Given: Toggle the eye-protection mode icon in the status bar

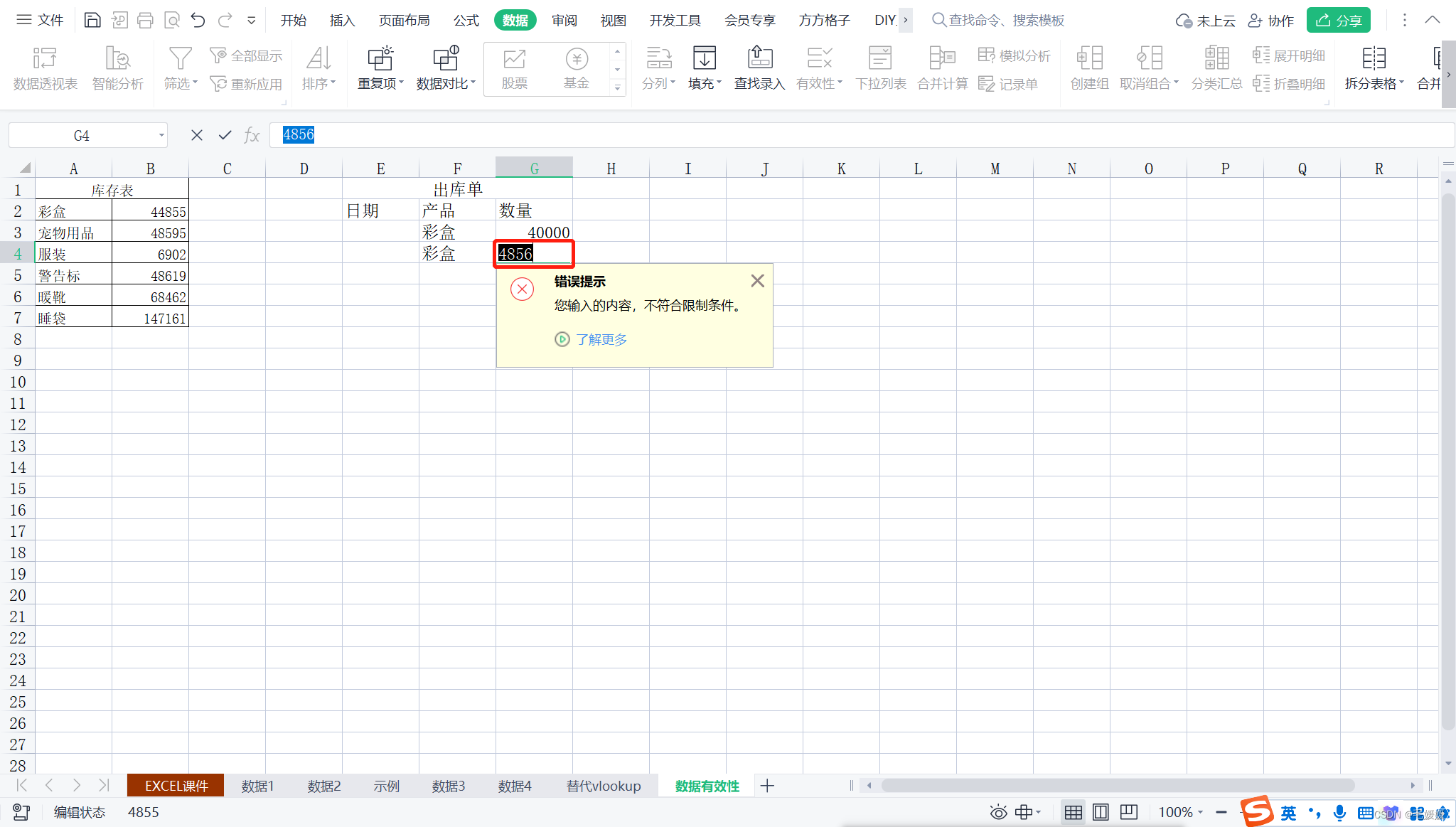Looking at the screenshot, I should [x=998, y=812].
